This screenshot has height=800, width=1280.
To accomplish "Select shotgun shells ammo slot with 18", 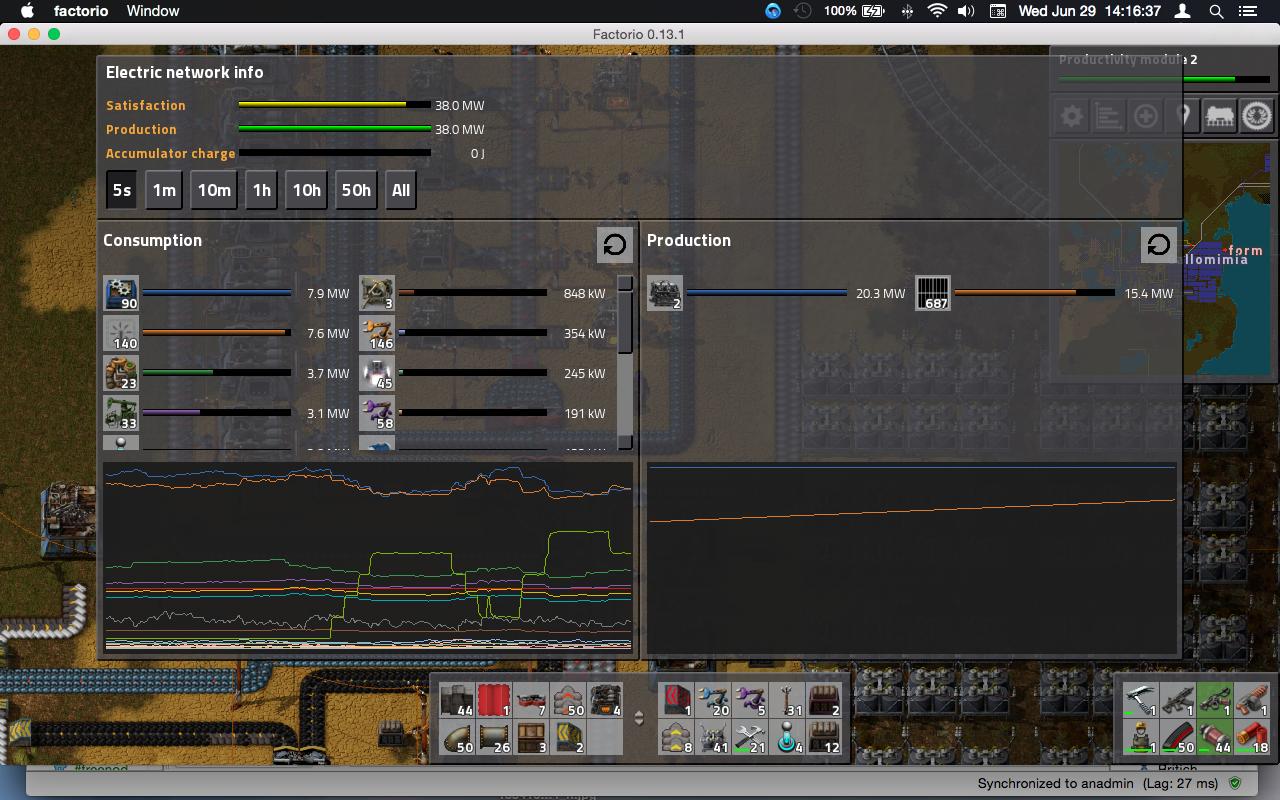I will click(1252, 737).
